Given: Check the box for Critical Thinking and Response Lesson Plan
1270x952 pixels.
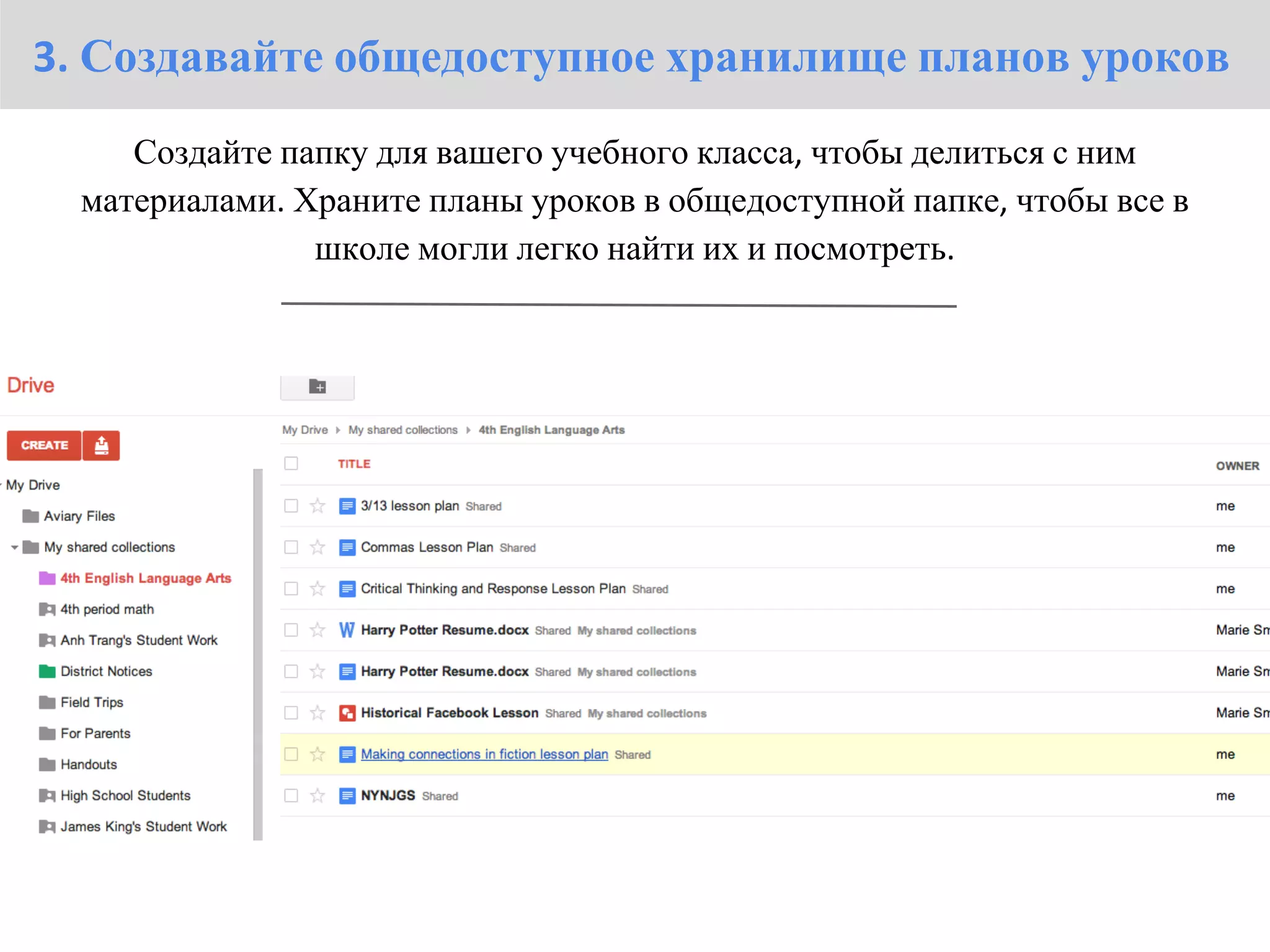Looking at the screenshot, I should point(291,589).
